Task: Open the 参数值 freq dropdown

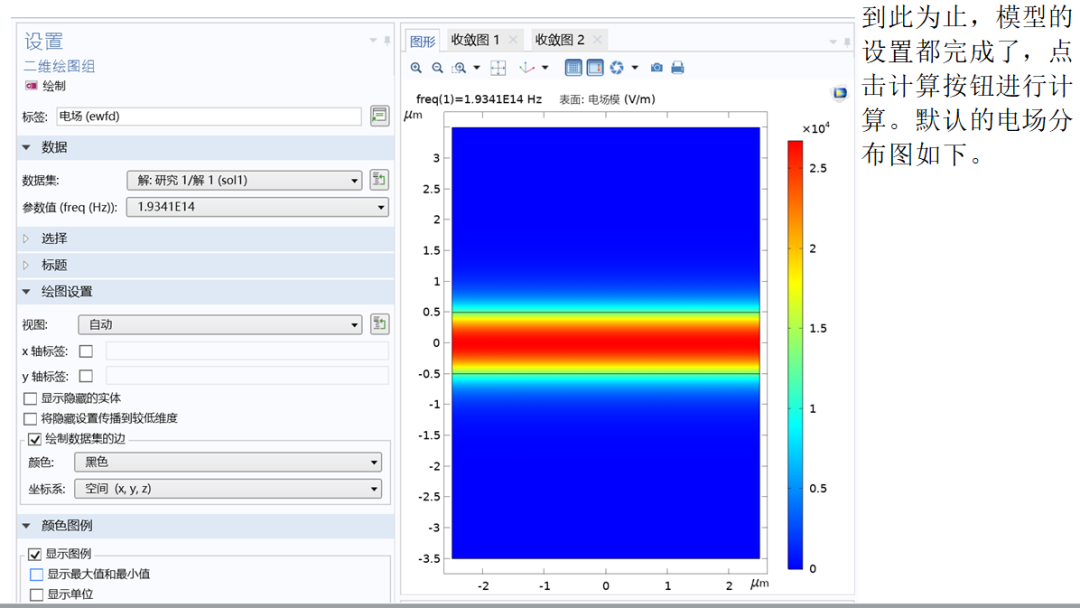Action: 257,207
